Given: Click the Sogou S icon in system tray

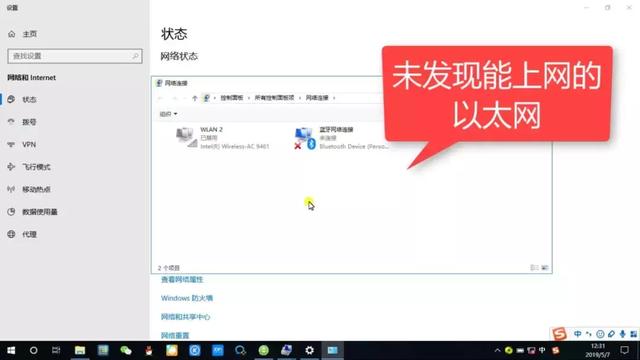Looking at the screenshot, I should (x=556, y=350).
